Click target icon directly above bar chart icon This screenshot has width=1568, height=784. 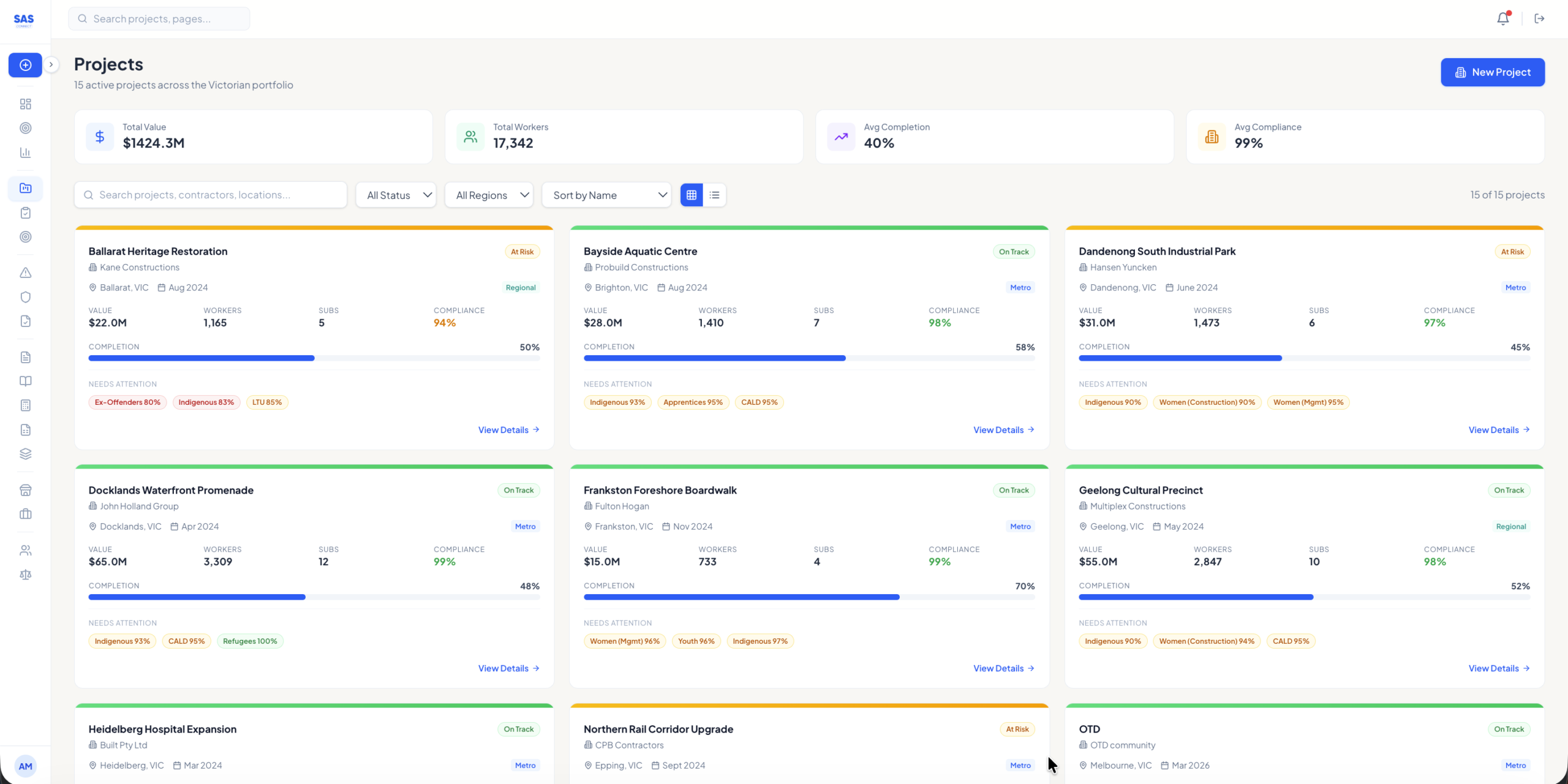(x=25, y=128)
